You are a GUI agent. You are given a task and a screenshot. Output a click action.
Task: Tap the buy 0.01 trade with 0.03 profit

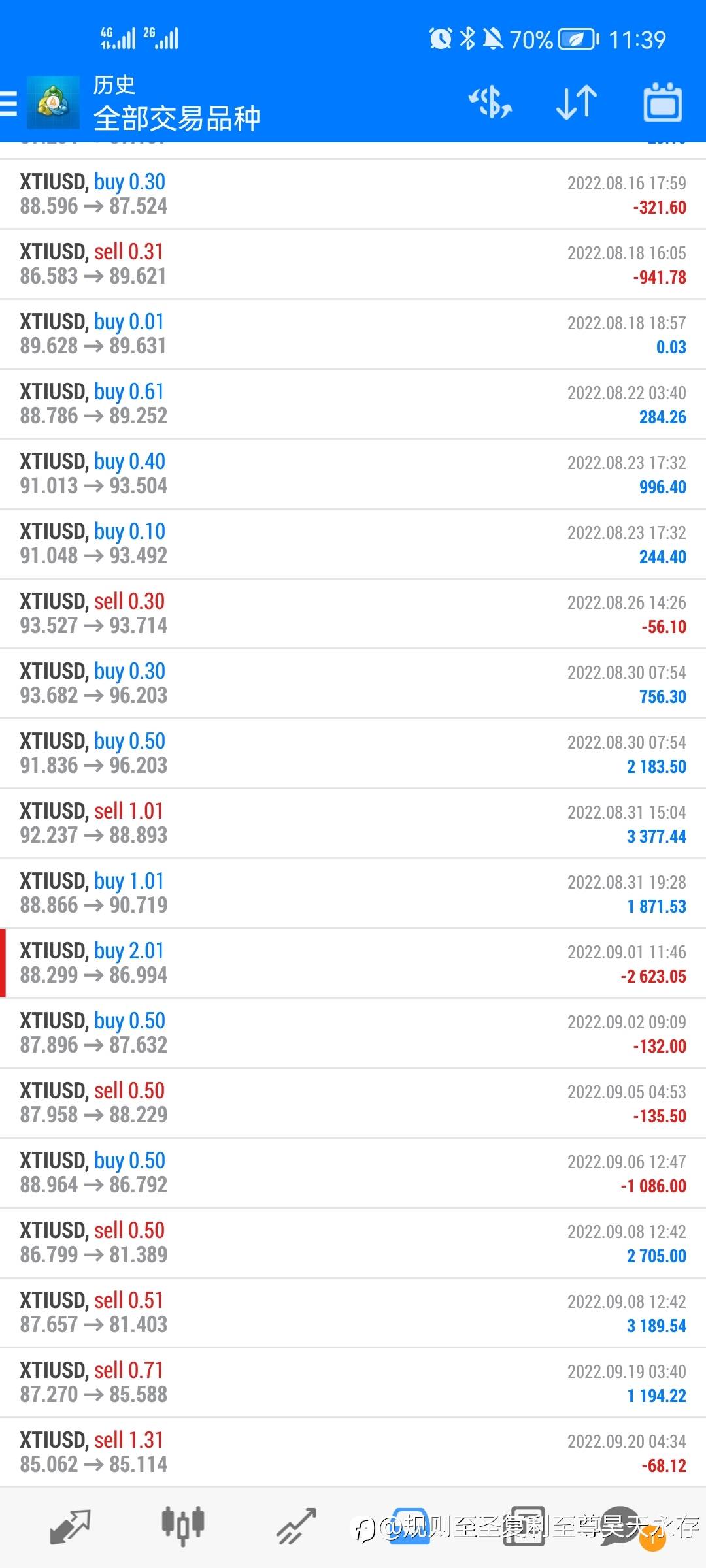(353, 334)
